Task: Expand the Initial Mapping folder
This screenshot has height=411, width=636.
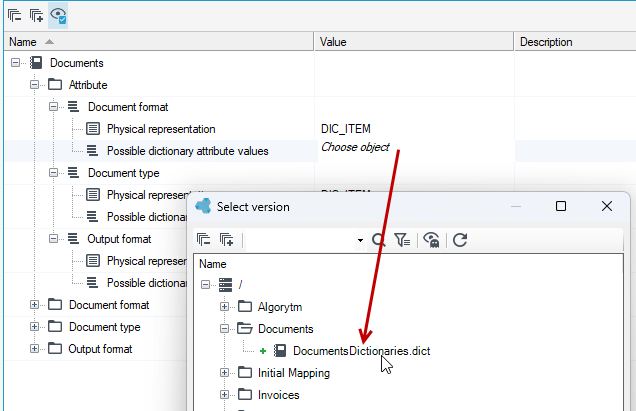Action: tap(224, 372)
